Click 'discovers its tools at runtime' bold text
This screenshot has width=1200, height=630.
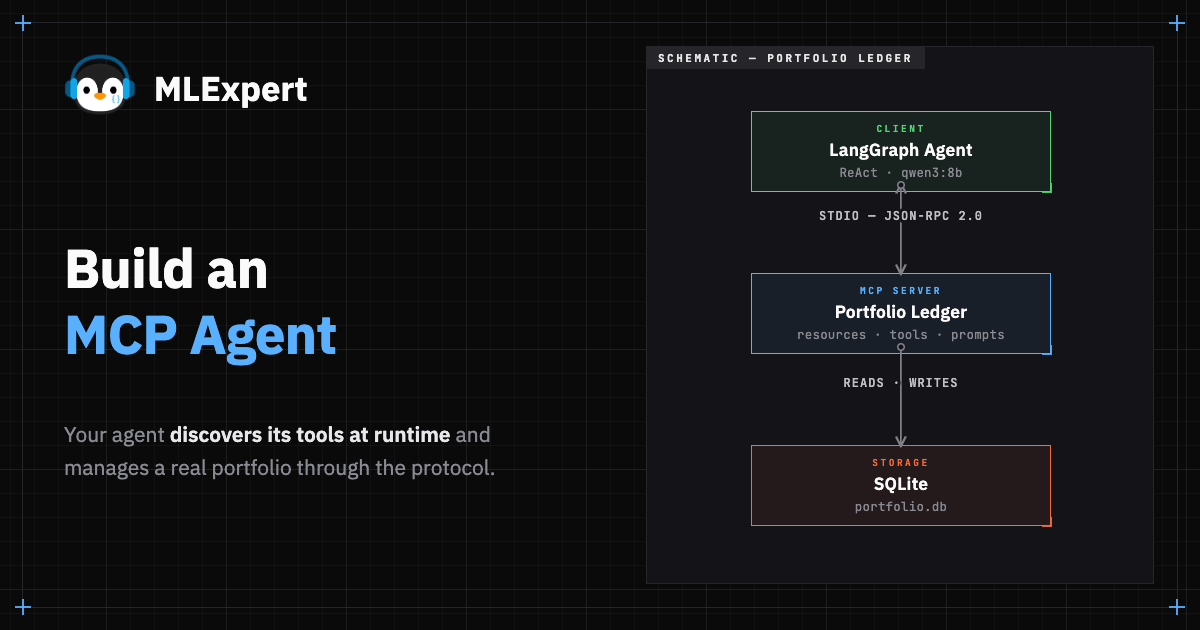(311, 435)
